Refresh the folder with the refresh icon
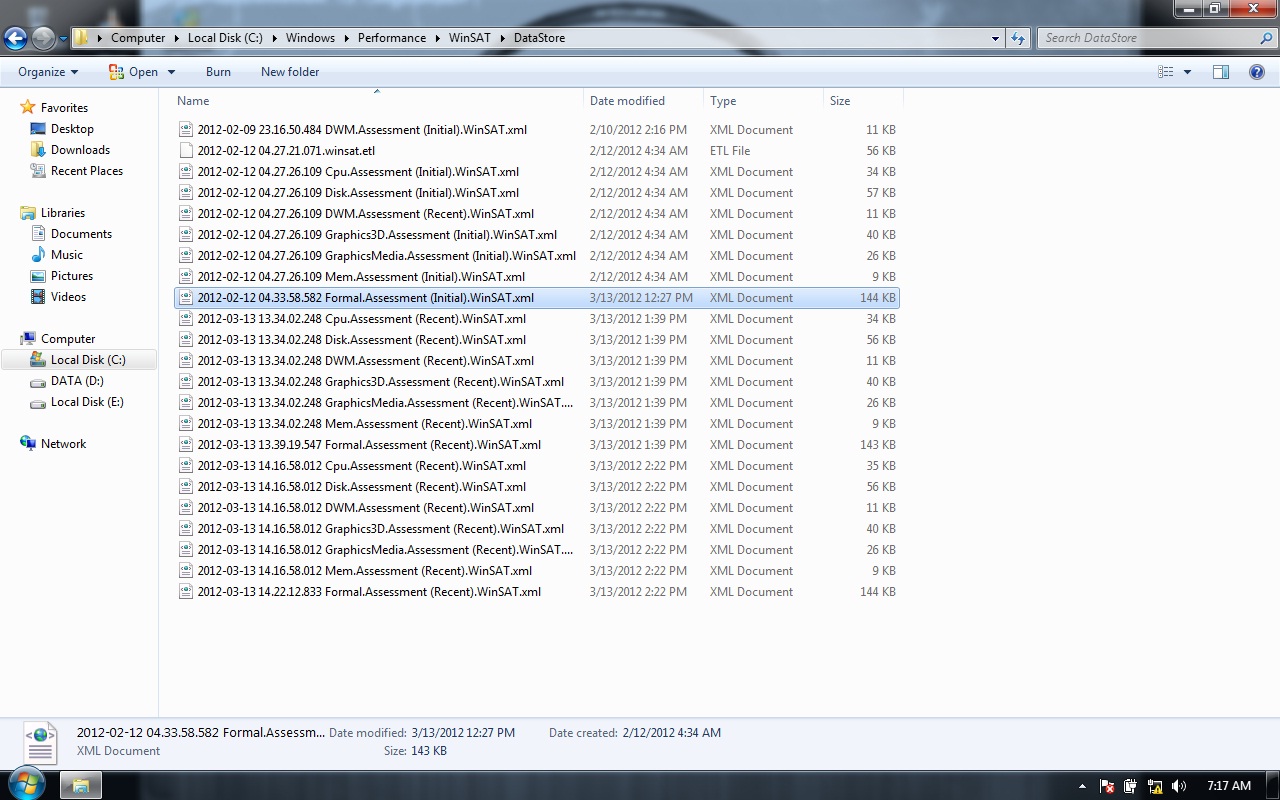The width and height of the screenshot is (1280, 800). 1017,37
